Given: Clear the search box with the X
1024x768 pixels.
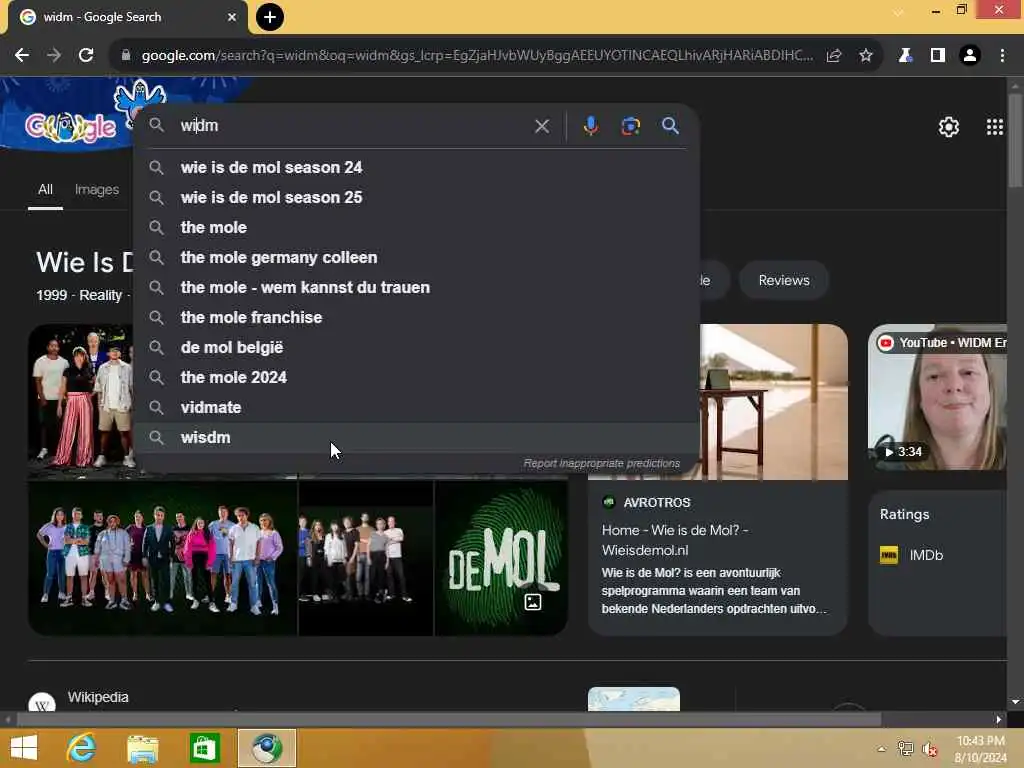Looking at the screenshot, I should coord(541,126).
